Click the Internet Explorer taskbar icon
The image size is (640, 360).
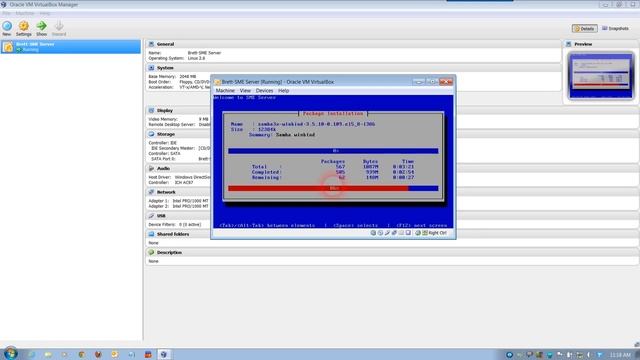pos(31,354)
